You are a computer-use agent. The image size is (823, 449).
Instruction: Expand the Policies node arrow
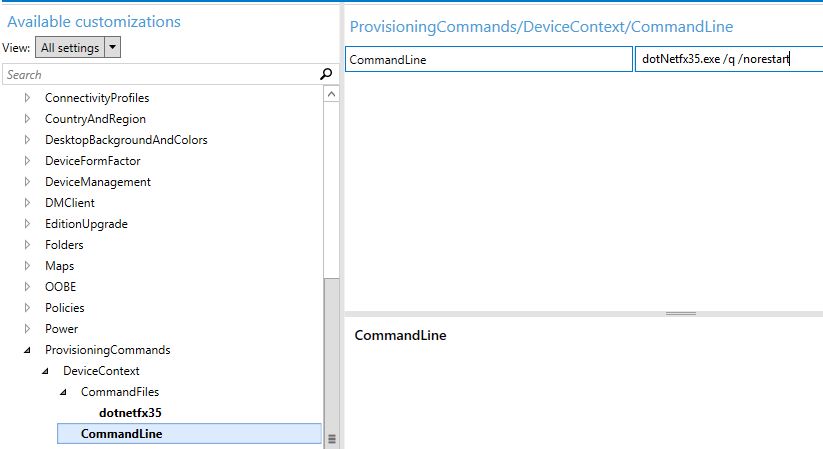click(x=27, y=308)
